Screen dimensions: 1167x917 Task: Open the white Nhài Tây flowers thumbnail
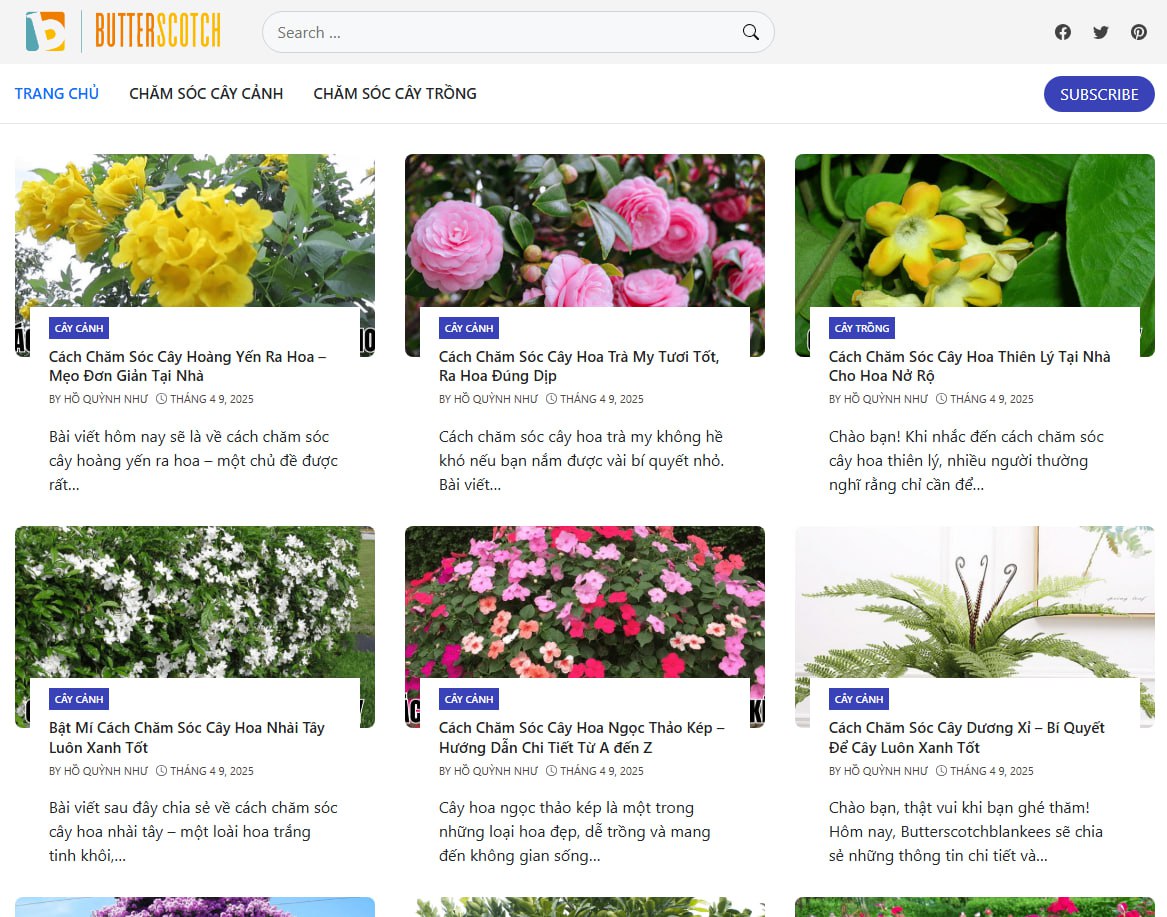point(195,602)
